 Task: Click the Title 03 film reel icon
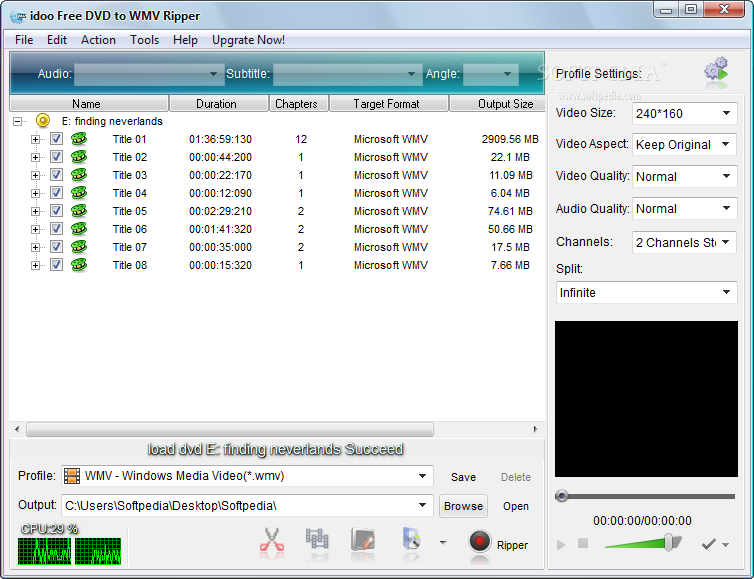pos(79,175)
